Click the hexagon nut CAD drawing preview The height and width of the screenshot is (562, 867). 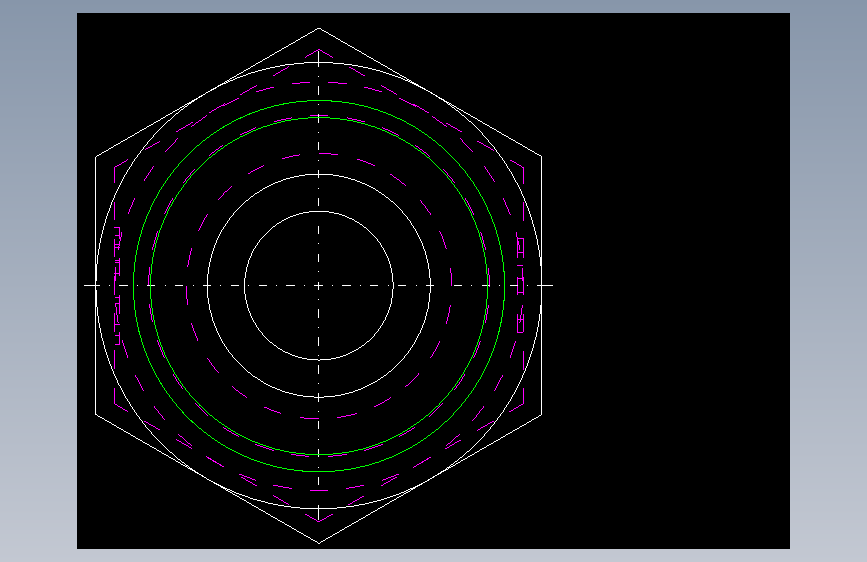[433, 281]
